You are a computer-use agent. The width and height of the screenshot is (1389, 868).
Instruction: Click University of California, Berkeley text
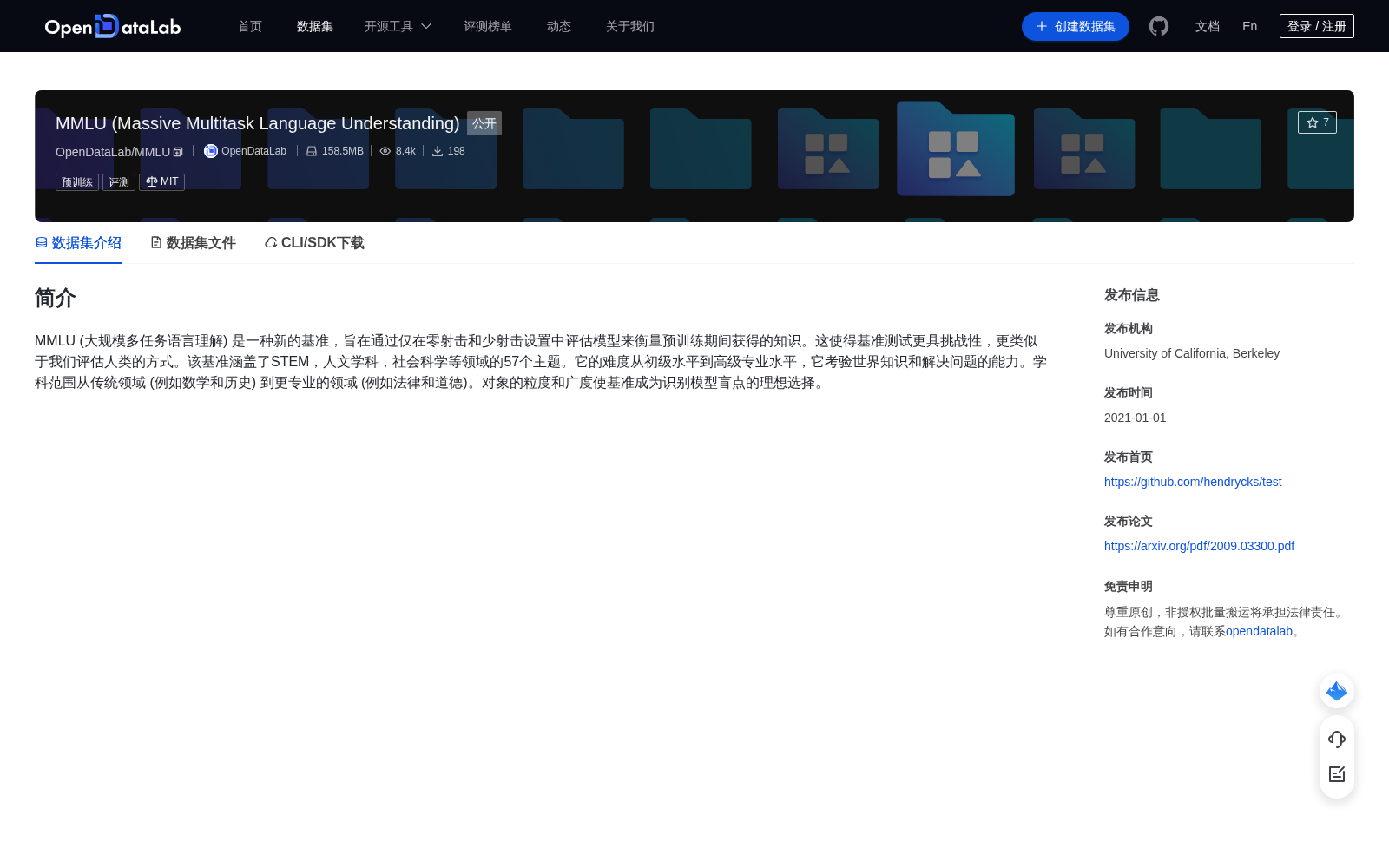pos(1192,353)
